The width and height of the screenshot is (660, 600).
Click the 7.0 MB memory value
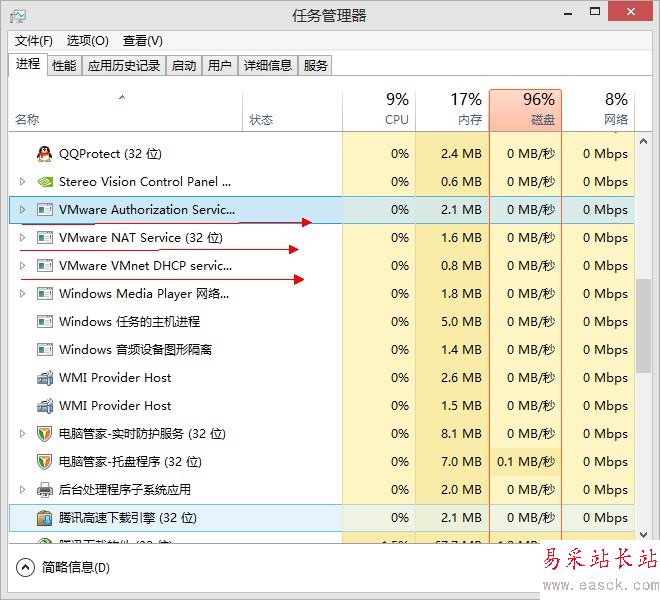coord(461,461)
